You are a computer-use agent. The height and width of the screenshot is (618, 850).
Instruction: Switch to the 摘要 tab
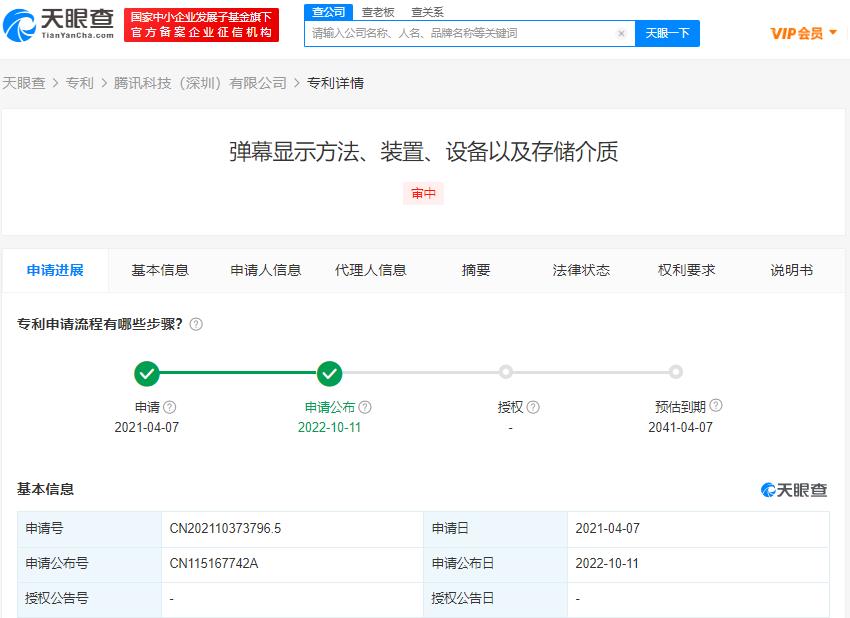click(476, 270)
